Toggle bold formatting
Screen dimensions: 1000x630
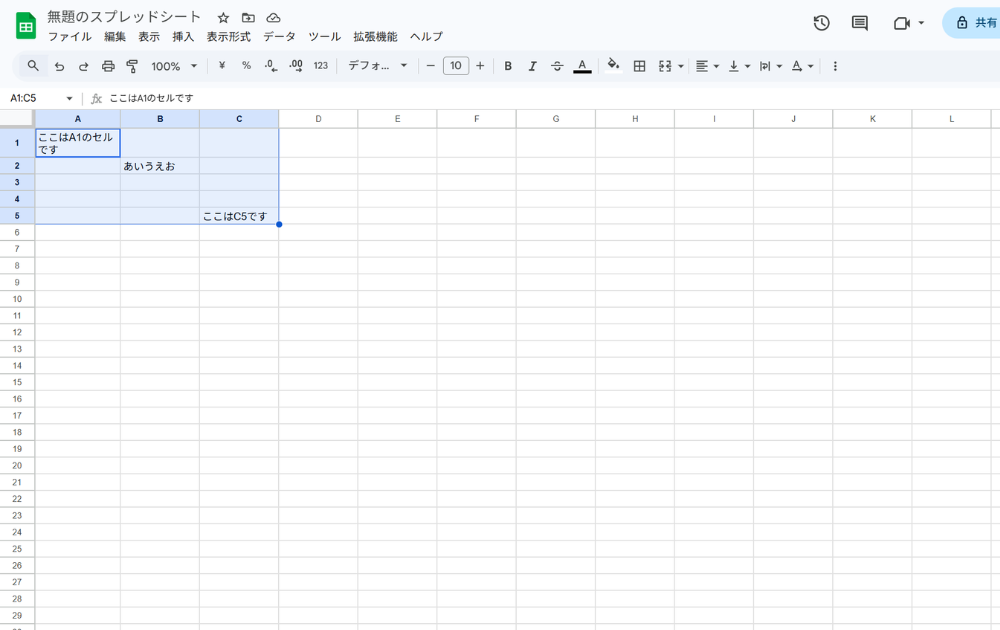[508, 66]
